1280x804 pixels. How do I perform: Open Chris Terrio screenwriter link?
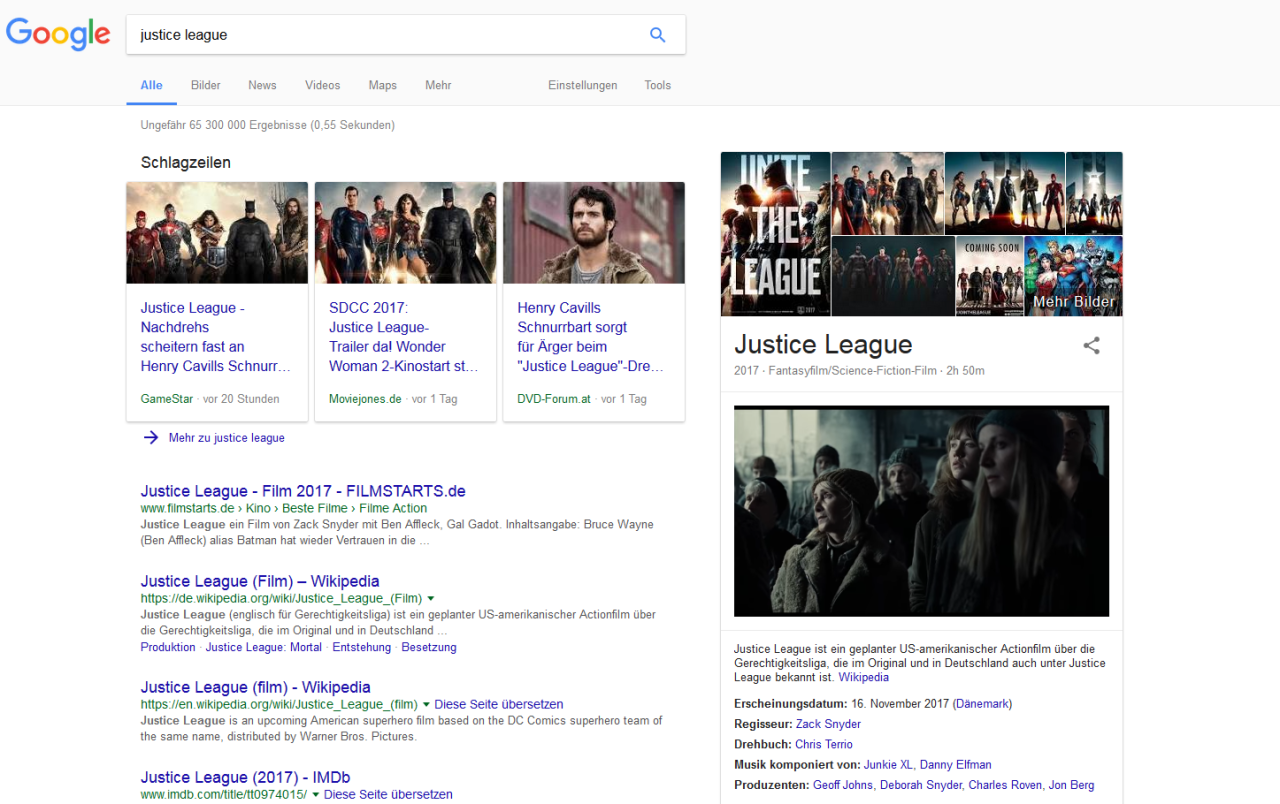tap(824, 744)
